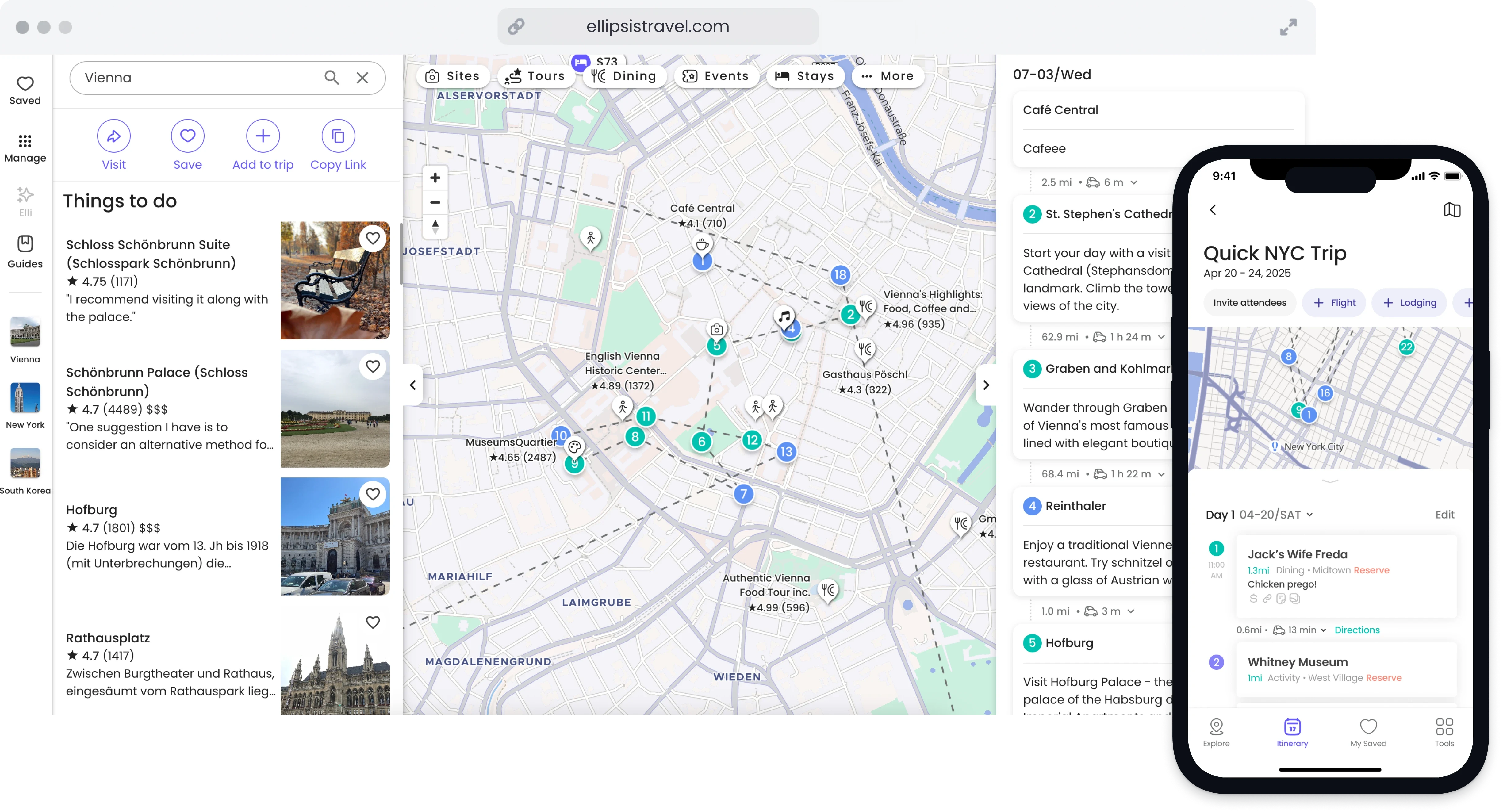Image resolution: width=1503 pixels, height=812 pixels.
Task: Show Stays on the map
Action: [x=805, y=76]
